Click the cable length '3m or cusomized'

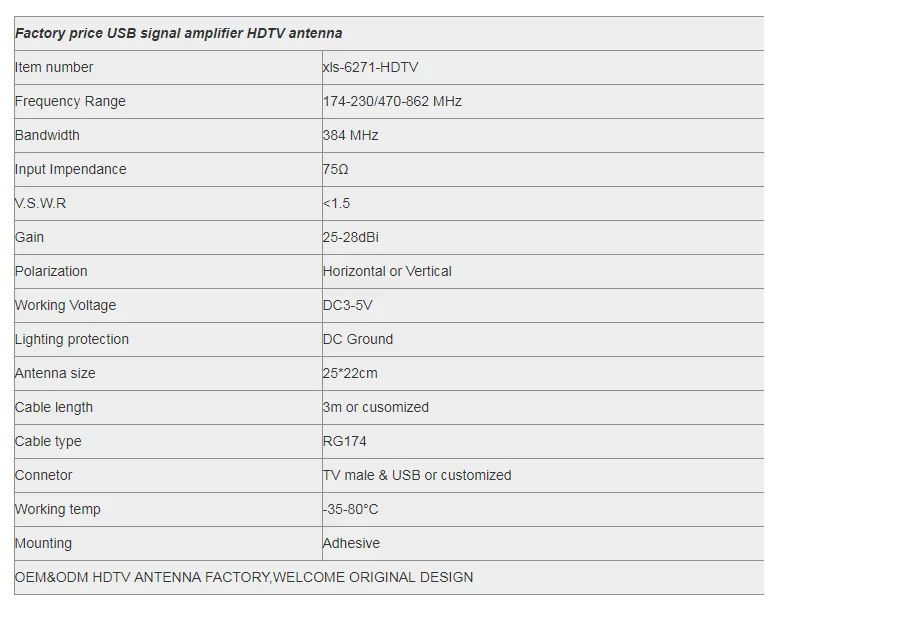(376, 407)
